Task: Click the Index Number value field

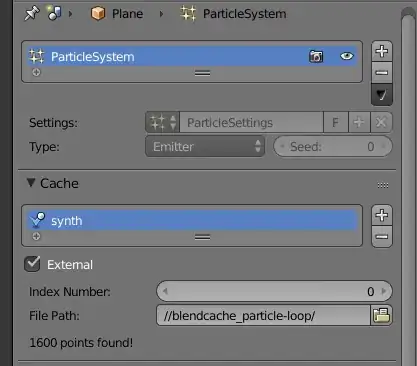Action: (274, 291)
